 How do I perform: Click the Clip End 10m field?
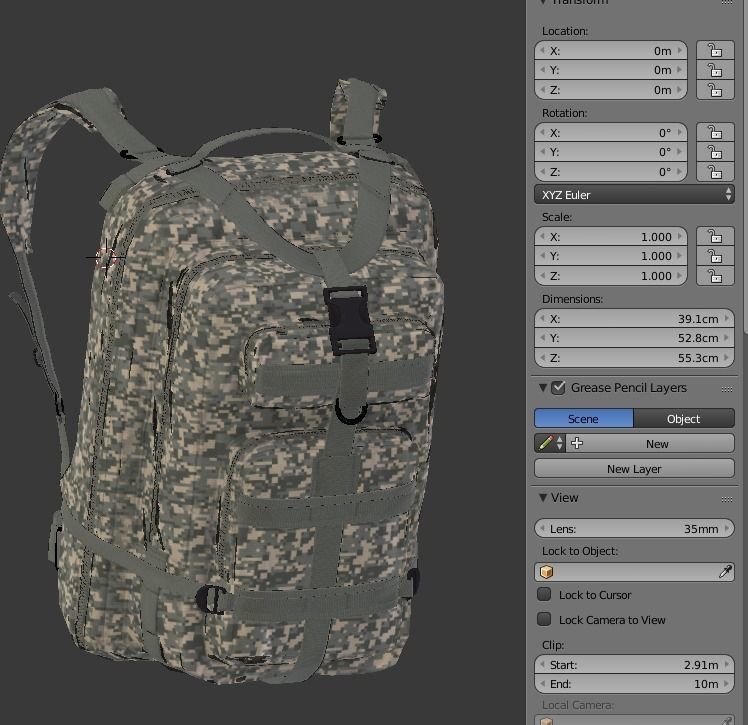634,684
